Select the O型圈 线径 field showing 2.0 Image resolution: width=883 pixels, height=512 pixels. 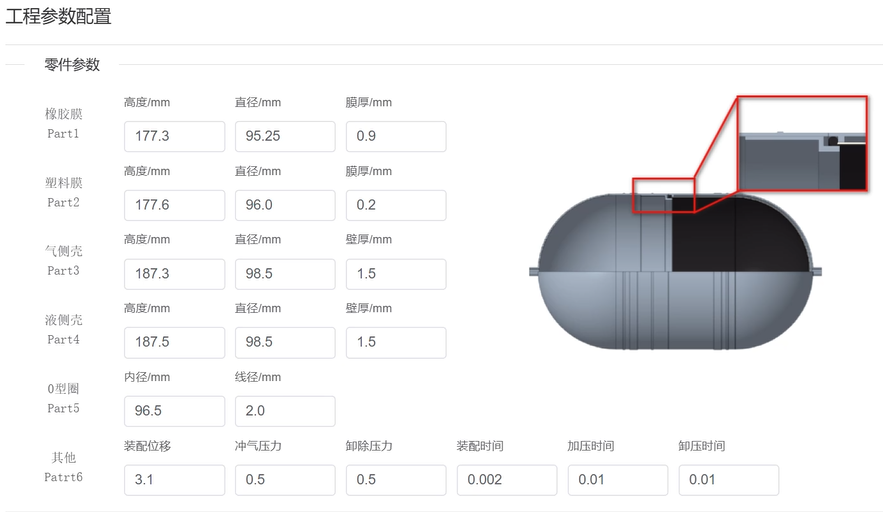click(x=285, y=411)
